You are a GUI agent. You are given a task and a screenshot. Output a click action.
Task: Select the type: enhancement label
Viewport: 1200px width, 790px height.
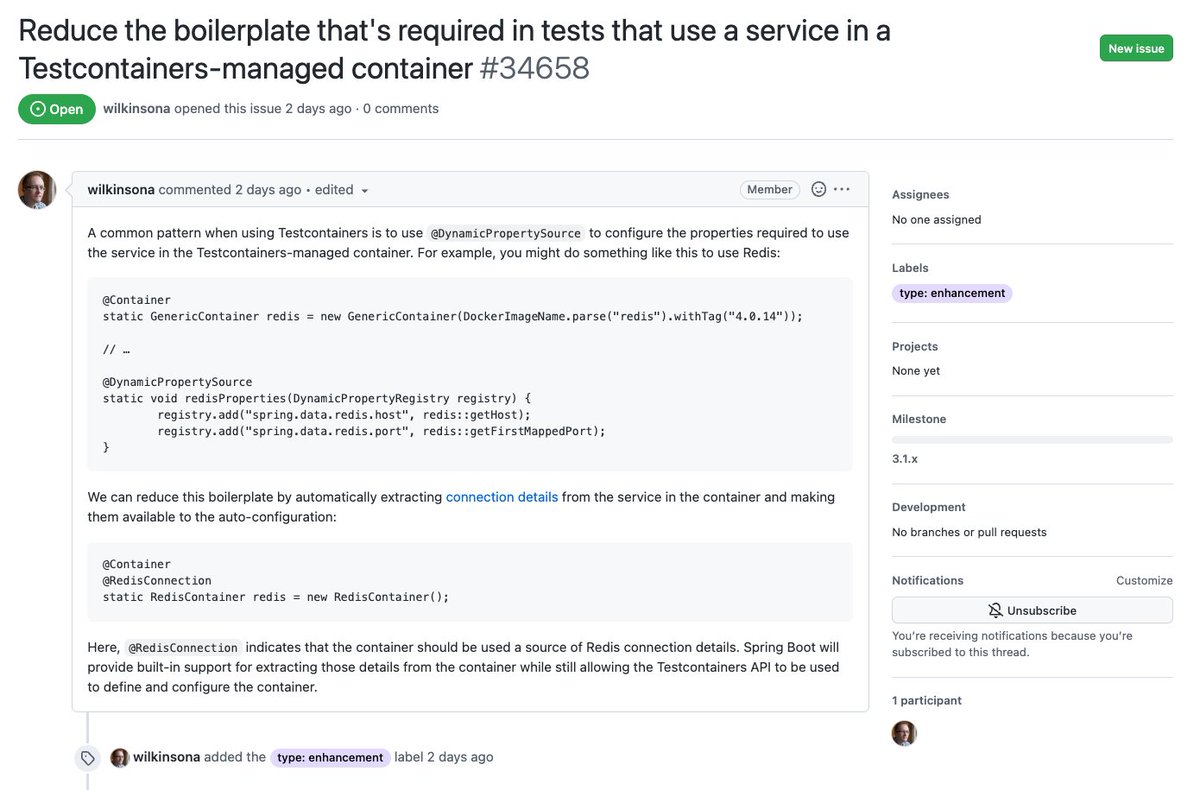tap(951, 293)
